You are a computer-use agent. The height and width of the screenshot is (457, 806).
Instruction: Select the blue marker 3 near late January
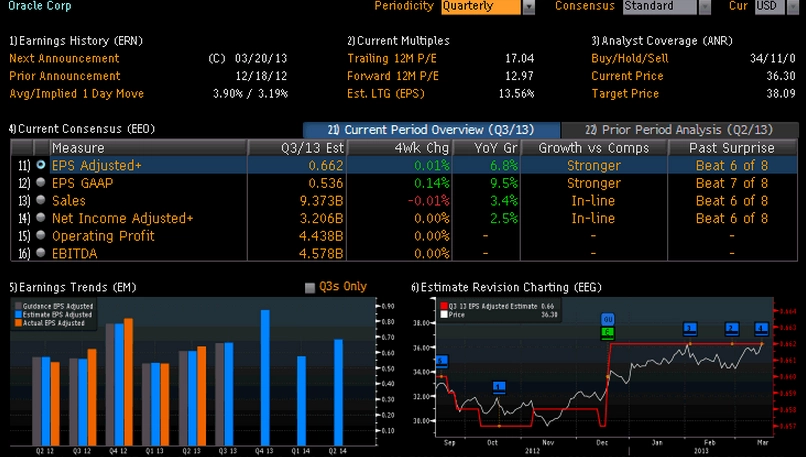tap(690, 328)
